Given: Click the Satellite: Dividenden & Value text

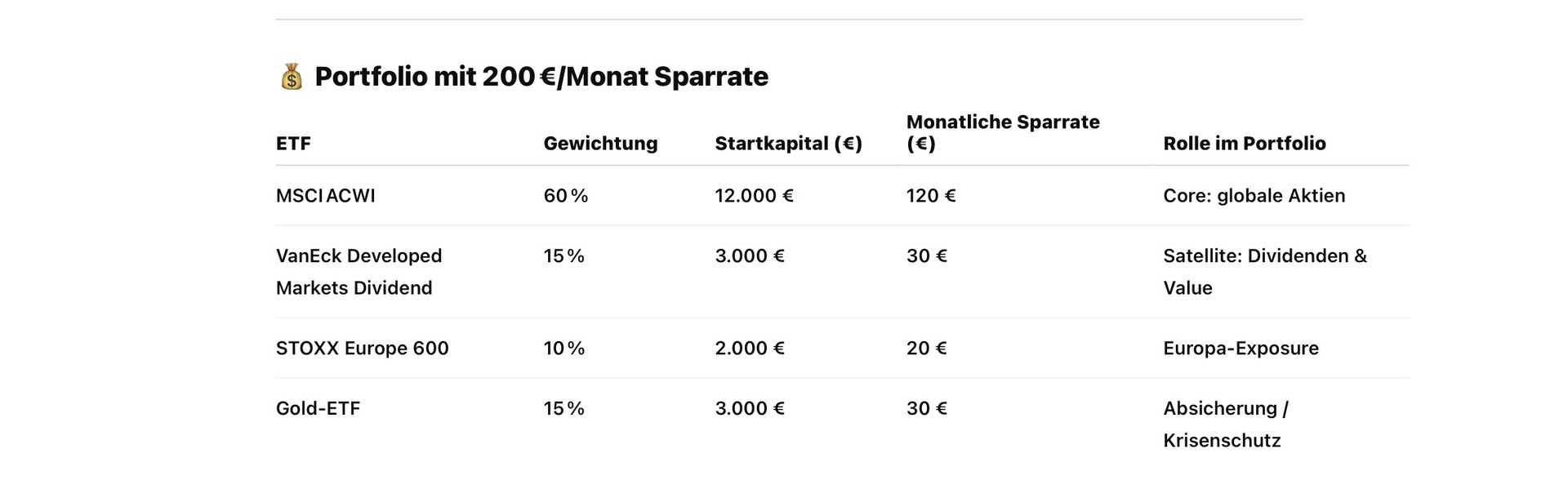Looking at the screenshot, I should pos(1265,272).
